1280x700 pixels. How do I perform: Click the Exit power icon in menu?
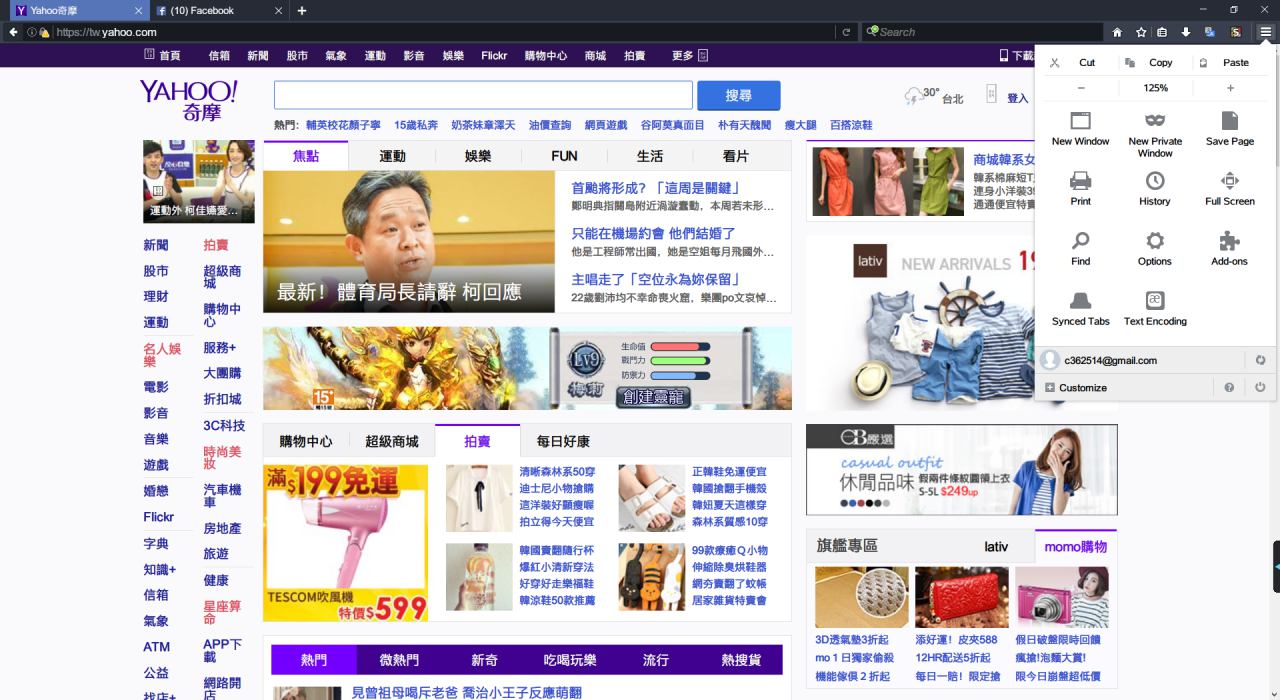[1260, 387]
